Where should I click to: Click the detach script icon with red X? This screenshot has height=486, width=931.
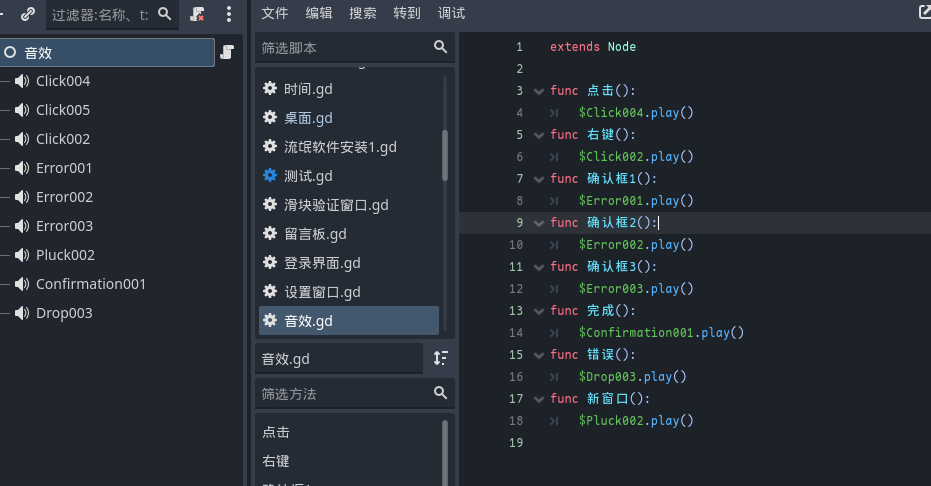198,14
